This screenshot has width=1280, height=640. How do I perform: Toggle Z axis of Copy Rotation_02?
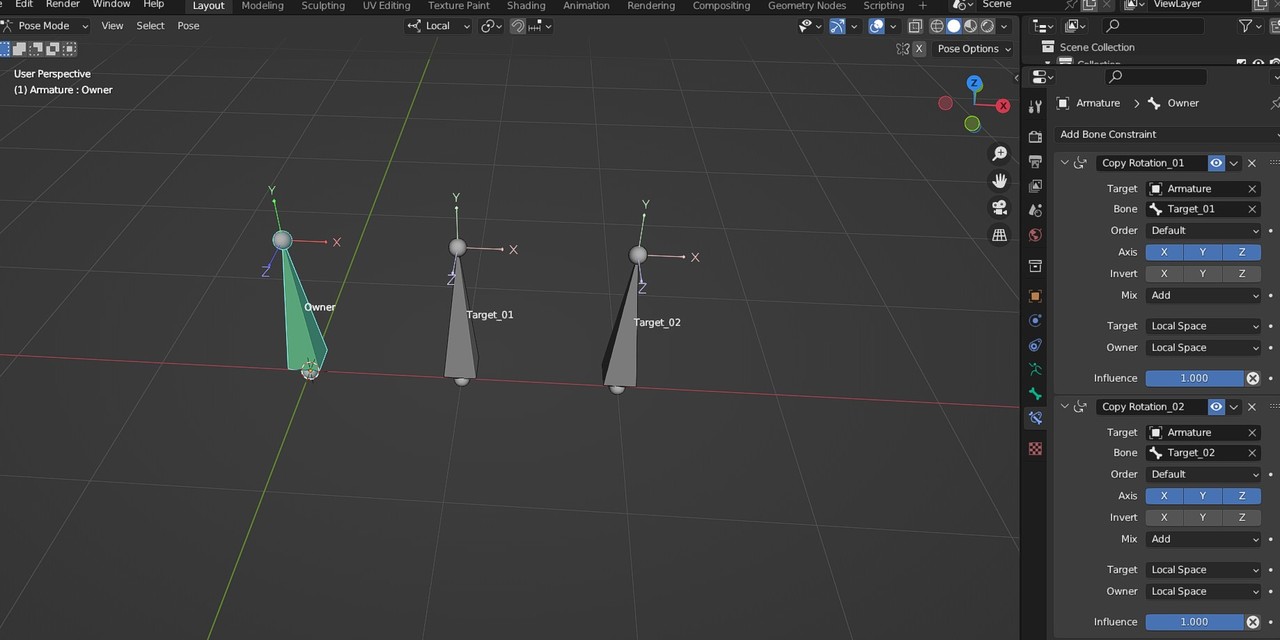click(1242, 496)
